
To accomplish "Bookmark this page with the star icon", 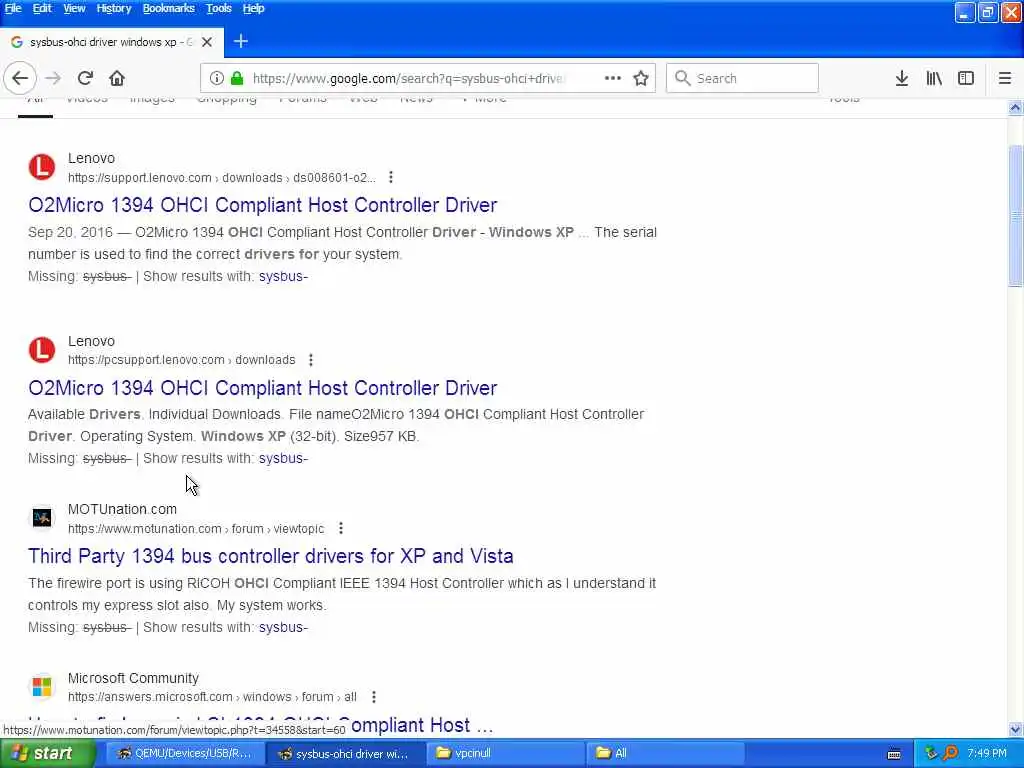I will coord(641,78).
